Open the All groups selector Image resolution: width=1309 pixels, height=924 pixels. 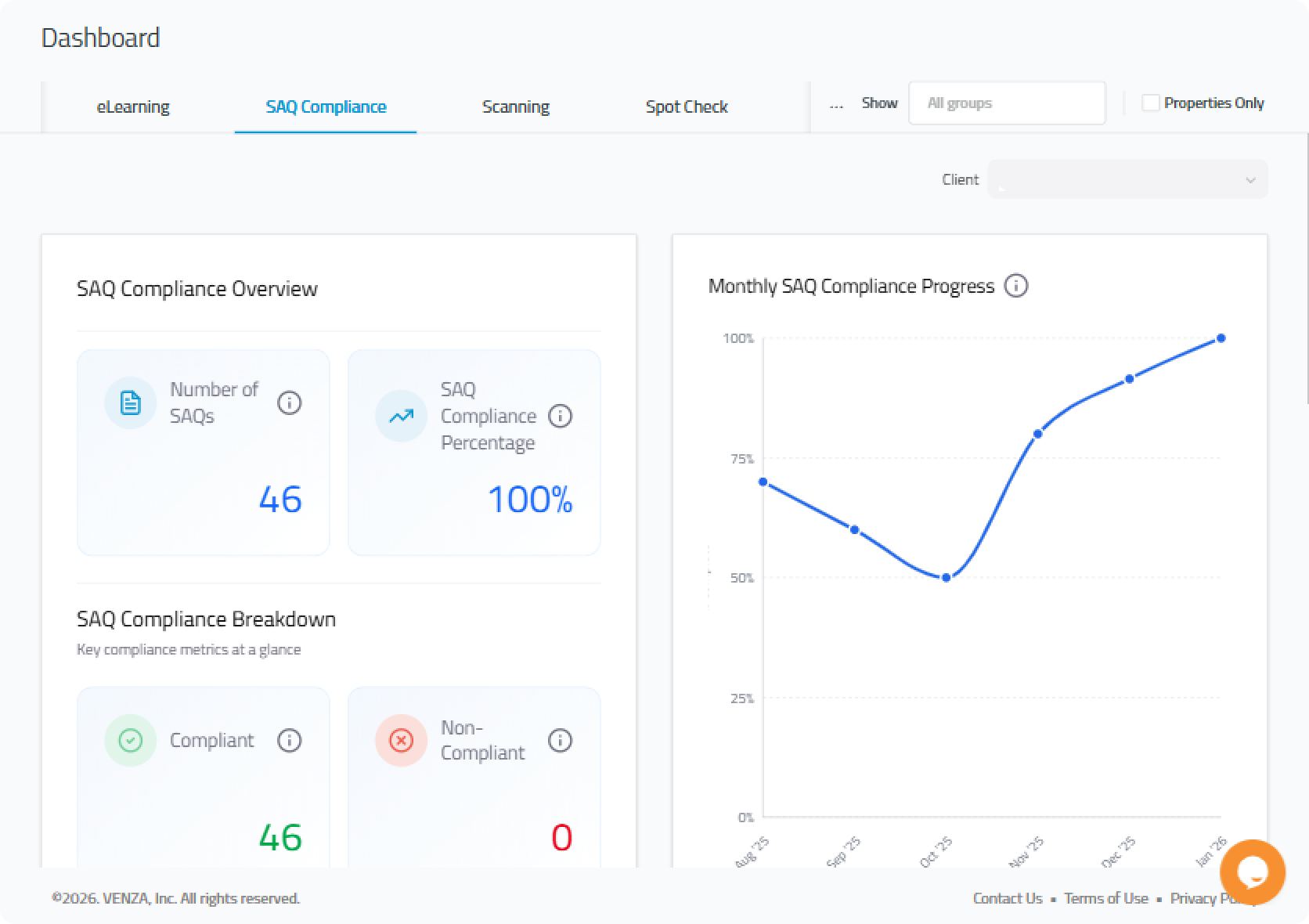[x=1006, y=103]
